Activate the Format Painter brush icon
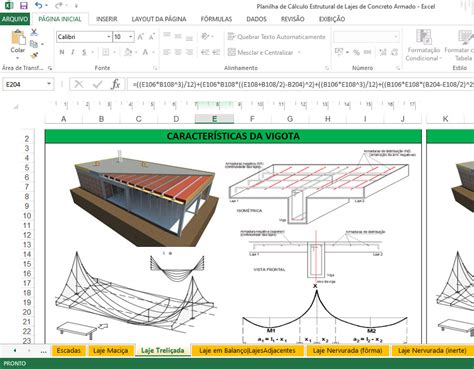Viewport: 474px width, 369px height. (x=34, y=55)
